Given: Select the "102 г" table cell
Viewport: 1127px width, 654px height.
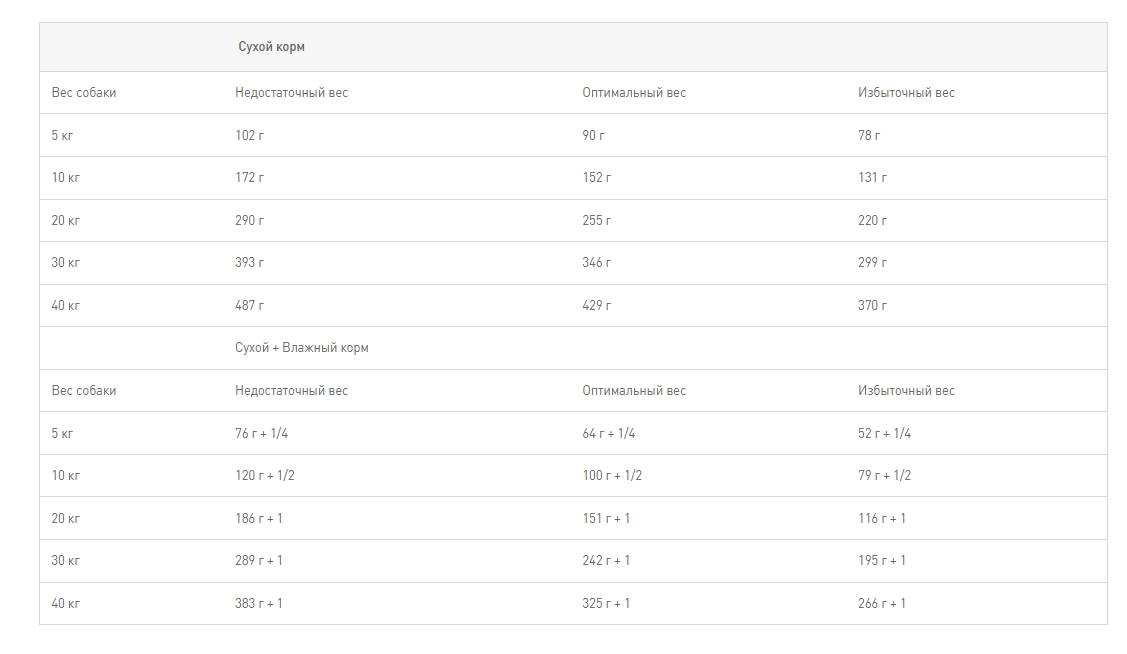Looking at the screenshot, I should click(x=250, y=135).
